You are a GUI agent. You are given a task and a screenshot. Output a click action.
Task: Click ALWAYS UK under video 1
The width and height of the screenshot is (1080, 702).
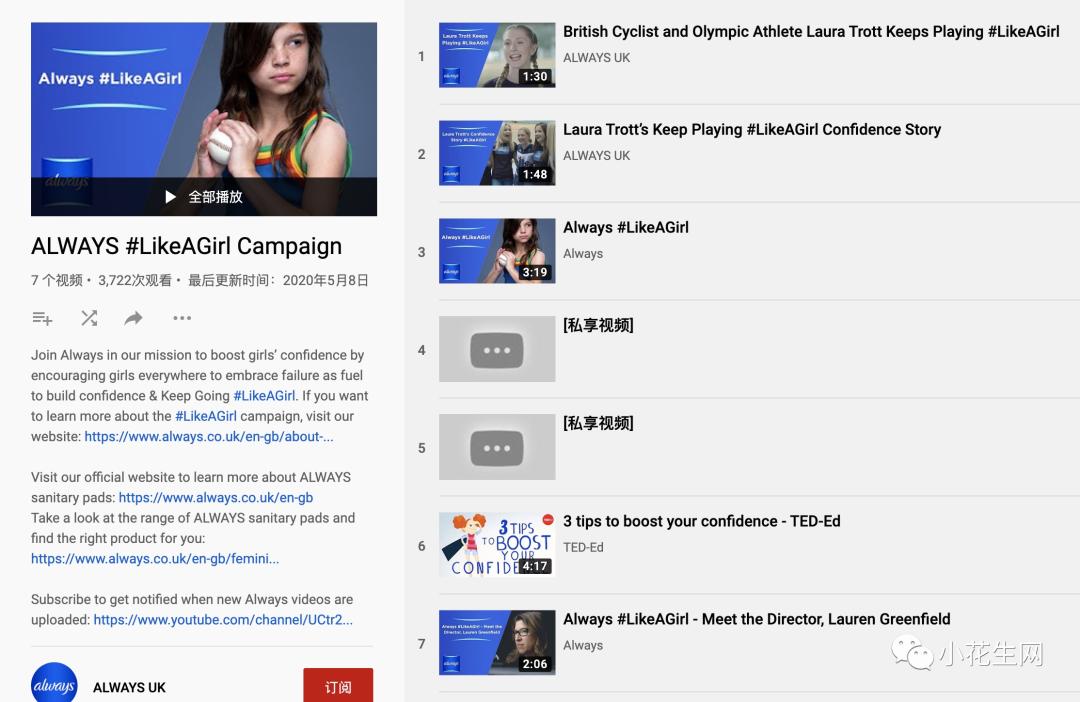coord(596,58)
